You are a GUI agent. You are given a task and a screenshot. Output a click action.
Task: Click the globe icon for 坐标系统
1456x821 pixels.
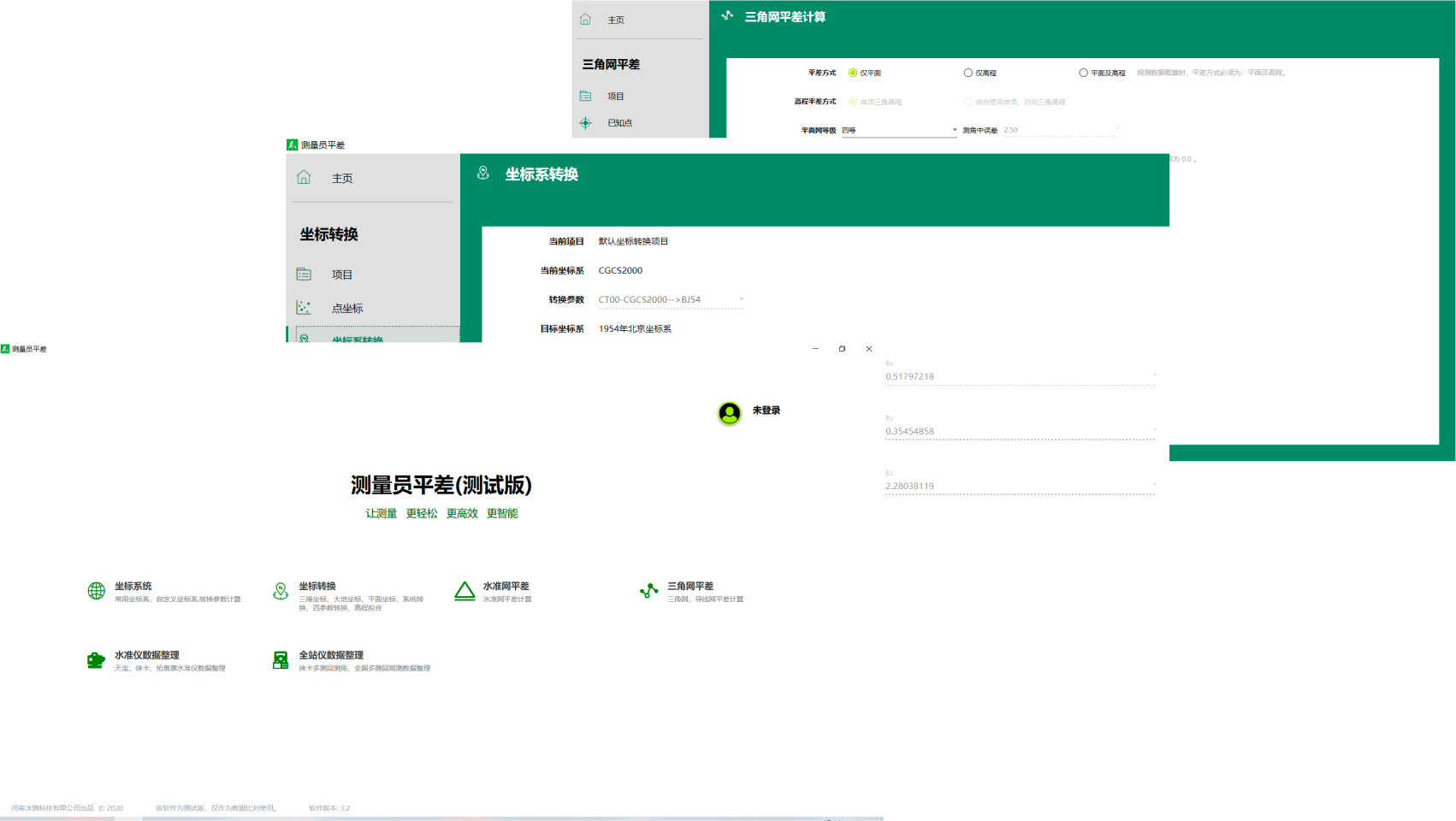point(97,590)
